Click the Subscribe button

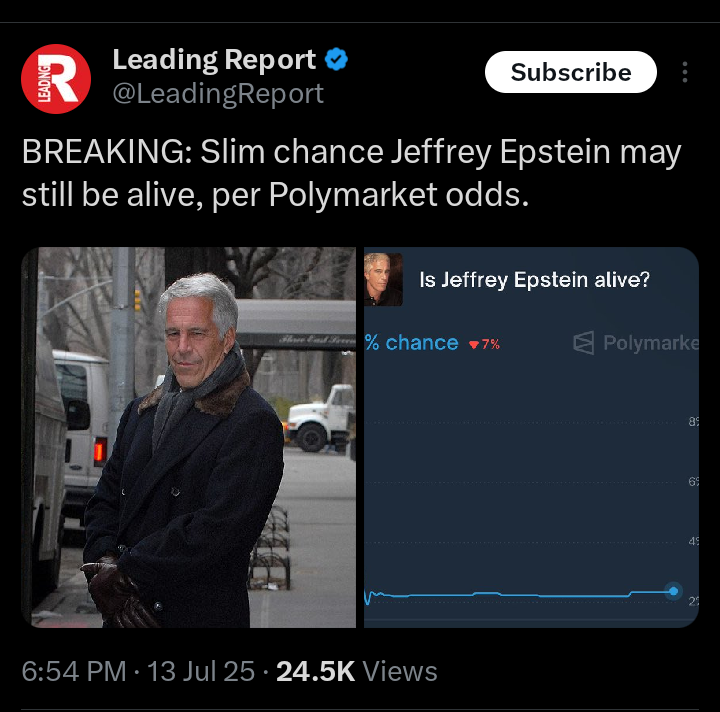click(x=571, y=72)
